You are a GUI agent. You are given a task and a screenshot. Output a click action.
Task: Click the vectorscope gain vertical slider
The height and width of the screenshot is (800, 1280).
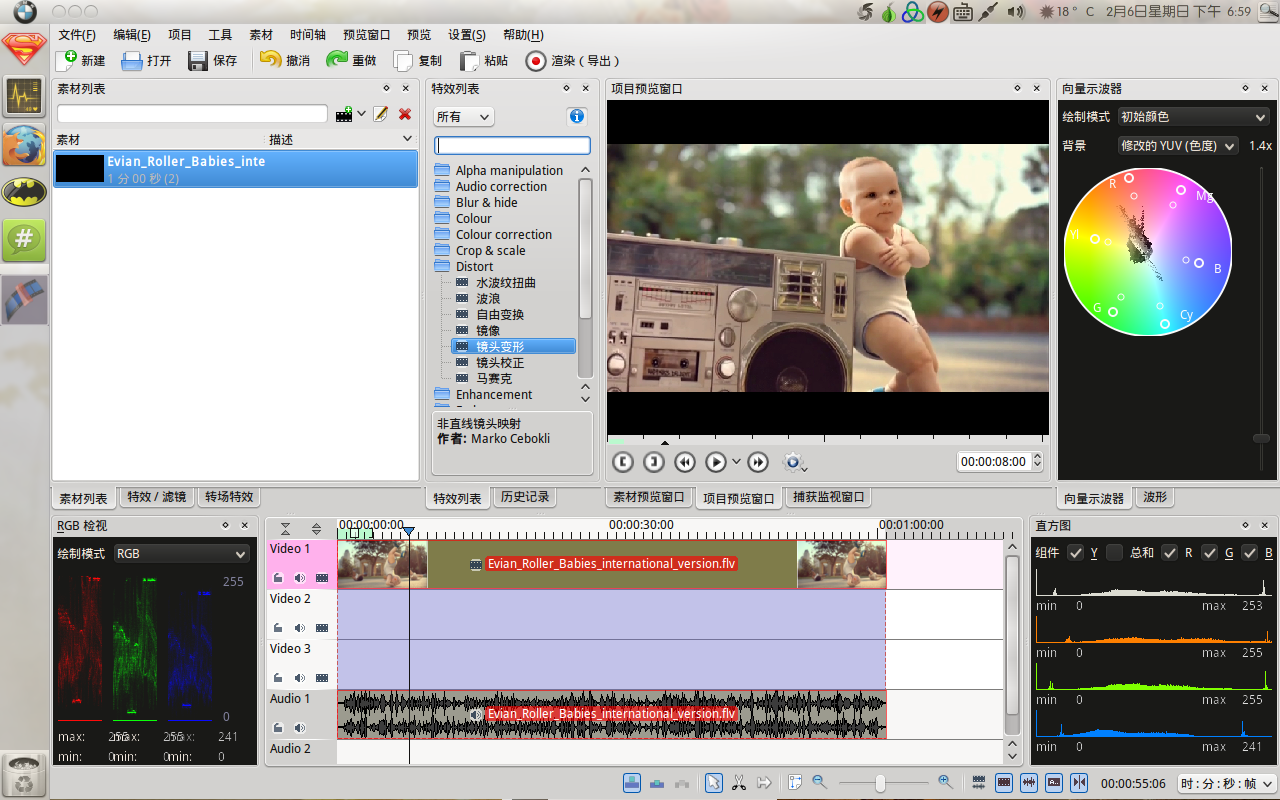1261,438
